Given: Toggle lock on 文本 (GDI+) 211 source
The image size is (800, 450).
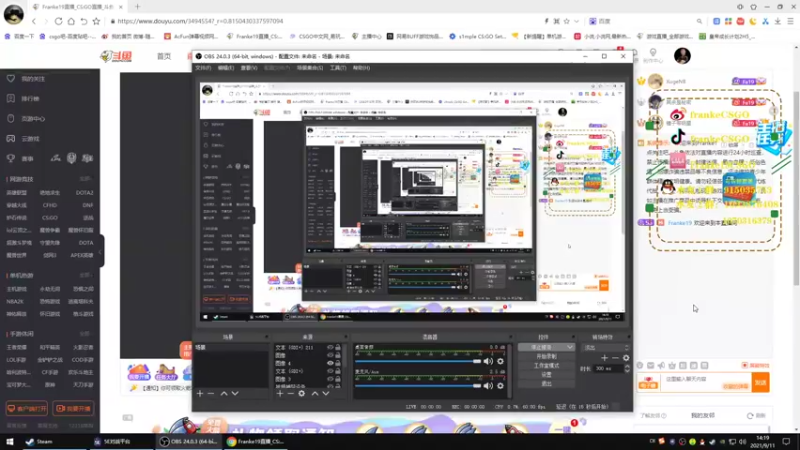Looking at the screenshot, I should click(338, 347).
